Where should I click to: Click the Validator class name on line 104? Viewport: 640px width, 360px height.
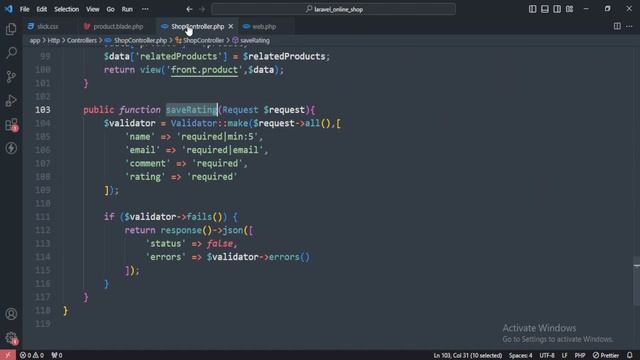194,123
